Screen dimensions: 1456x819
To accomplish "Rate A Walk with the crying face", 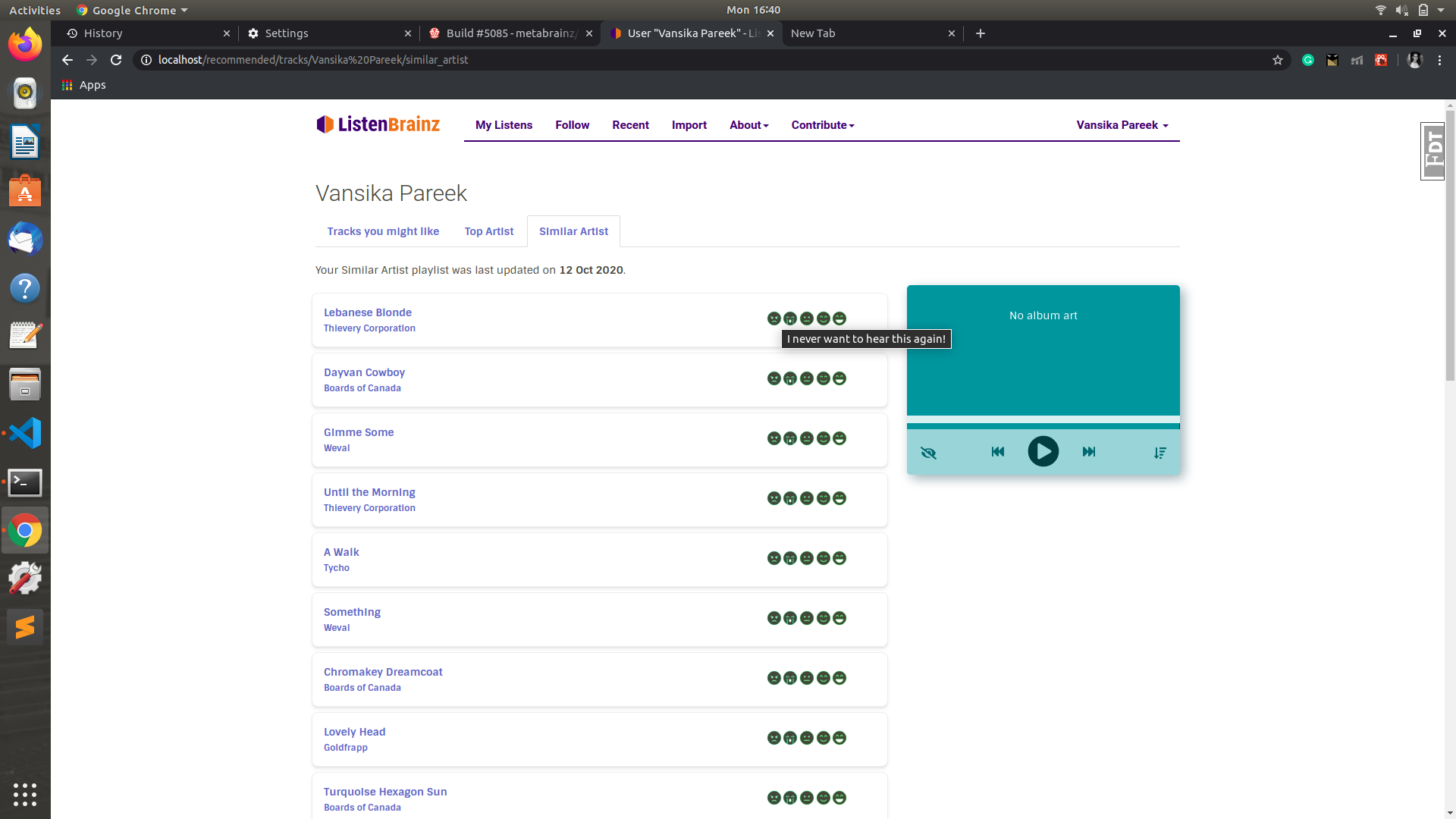I will pos(790,558).
